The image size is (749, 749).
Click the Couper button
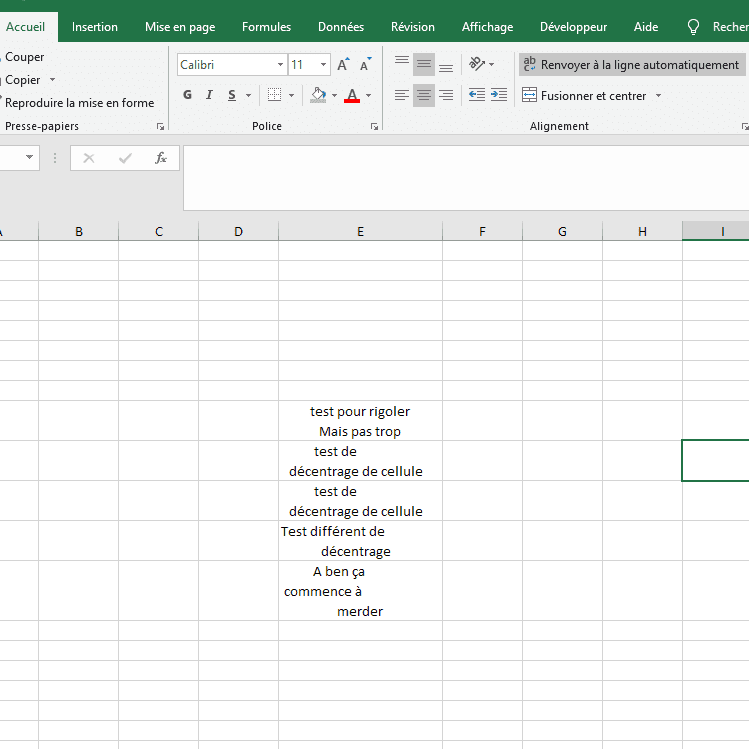(25, 57)
